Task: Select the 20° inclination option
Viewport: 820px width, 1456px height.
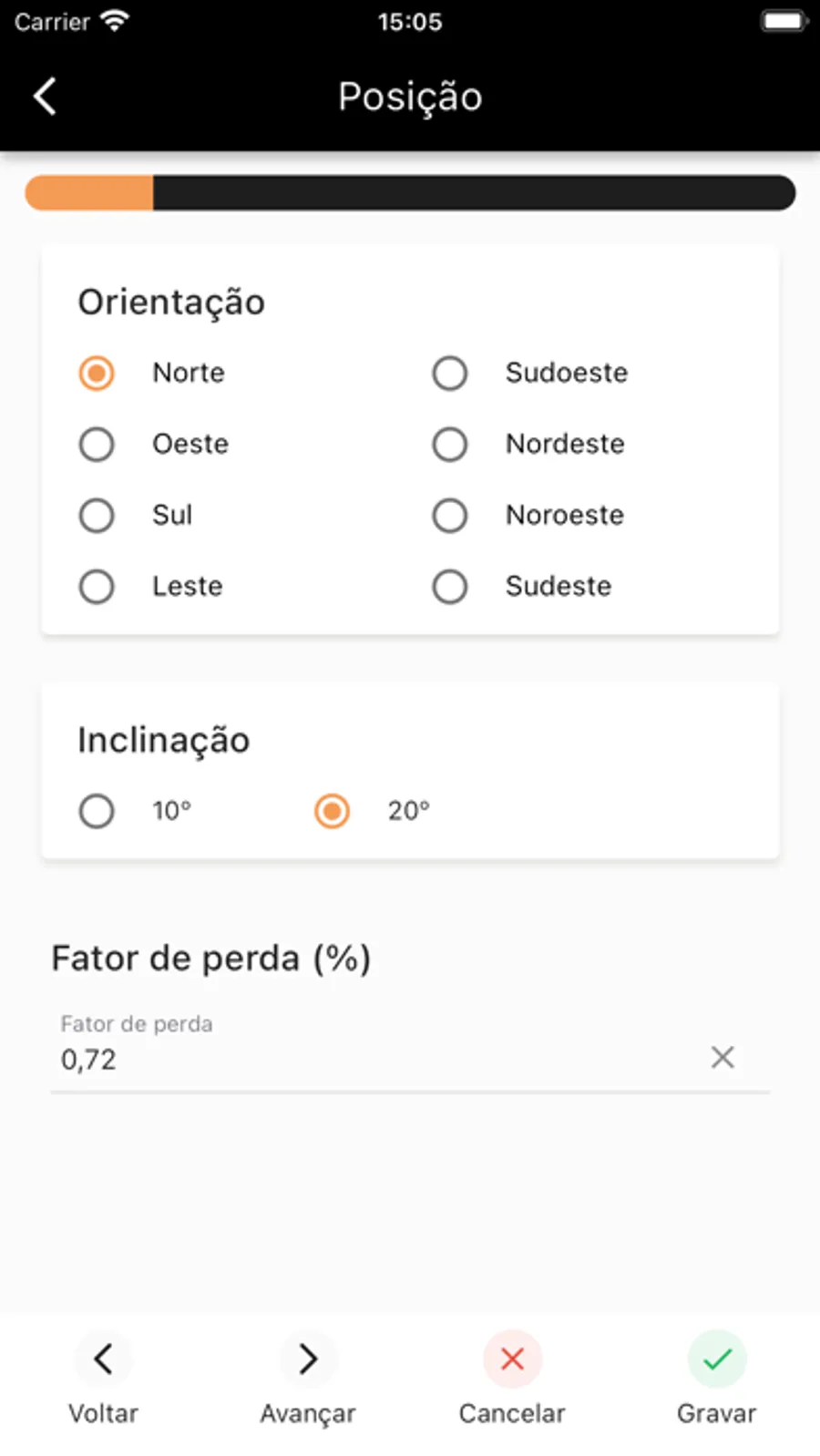Action: (332, 810)
